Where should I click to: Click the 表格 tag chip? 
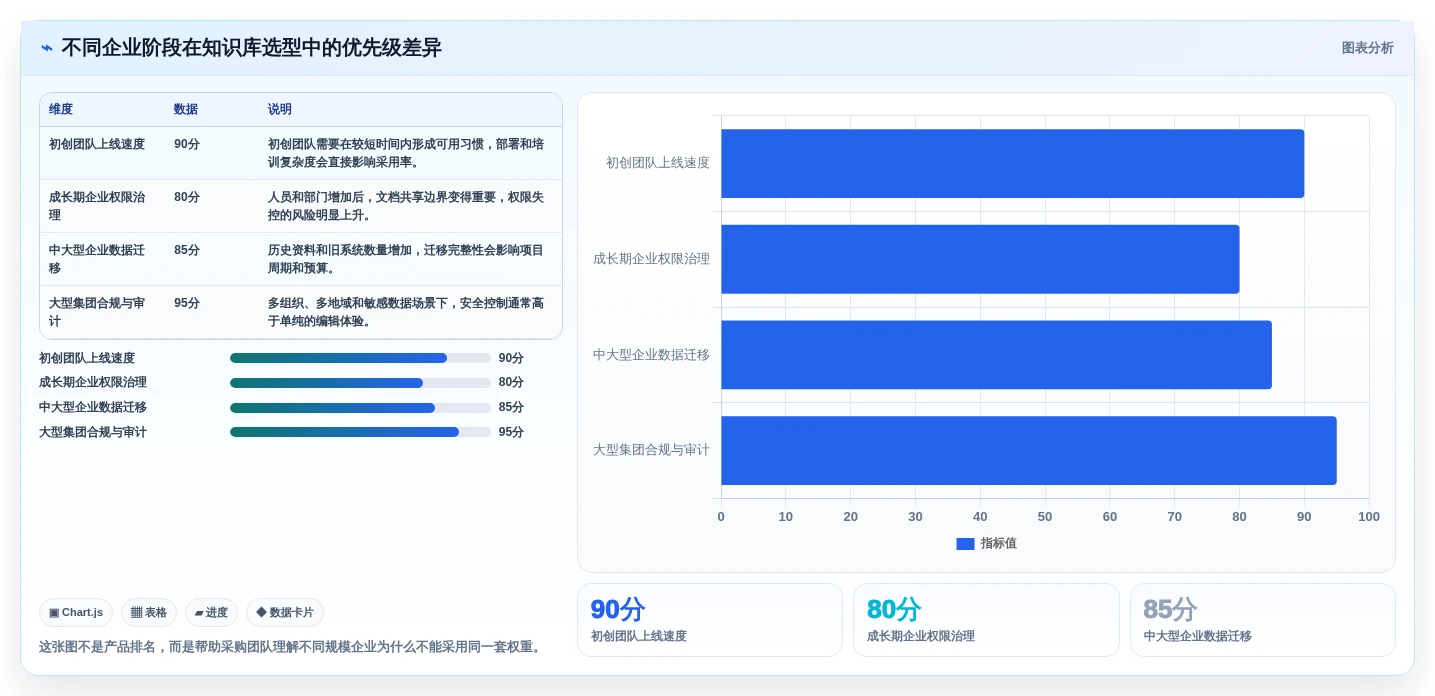pos(149,612)
